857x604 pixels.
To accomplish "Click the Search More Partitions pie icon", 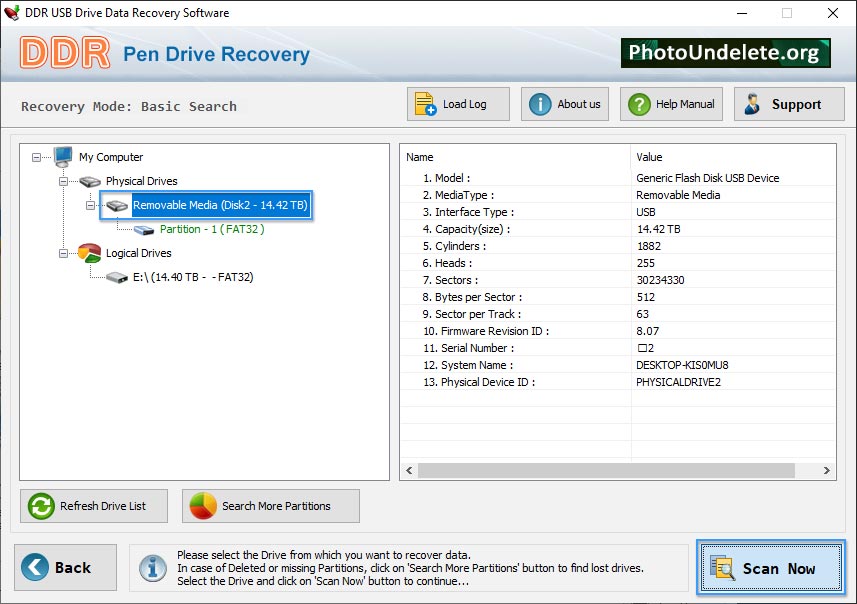I will pos(203,506).
